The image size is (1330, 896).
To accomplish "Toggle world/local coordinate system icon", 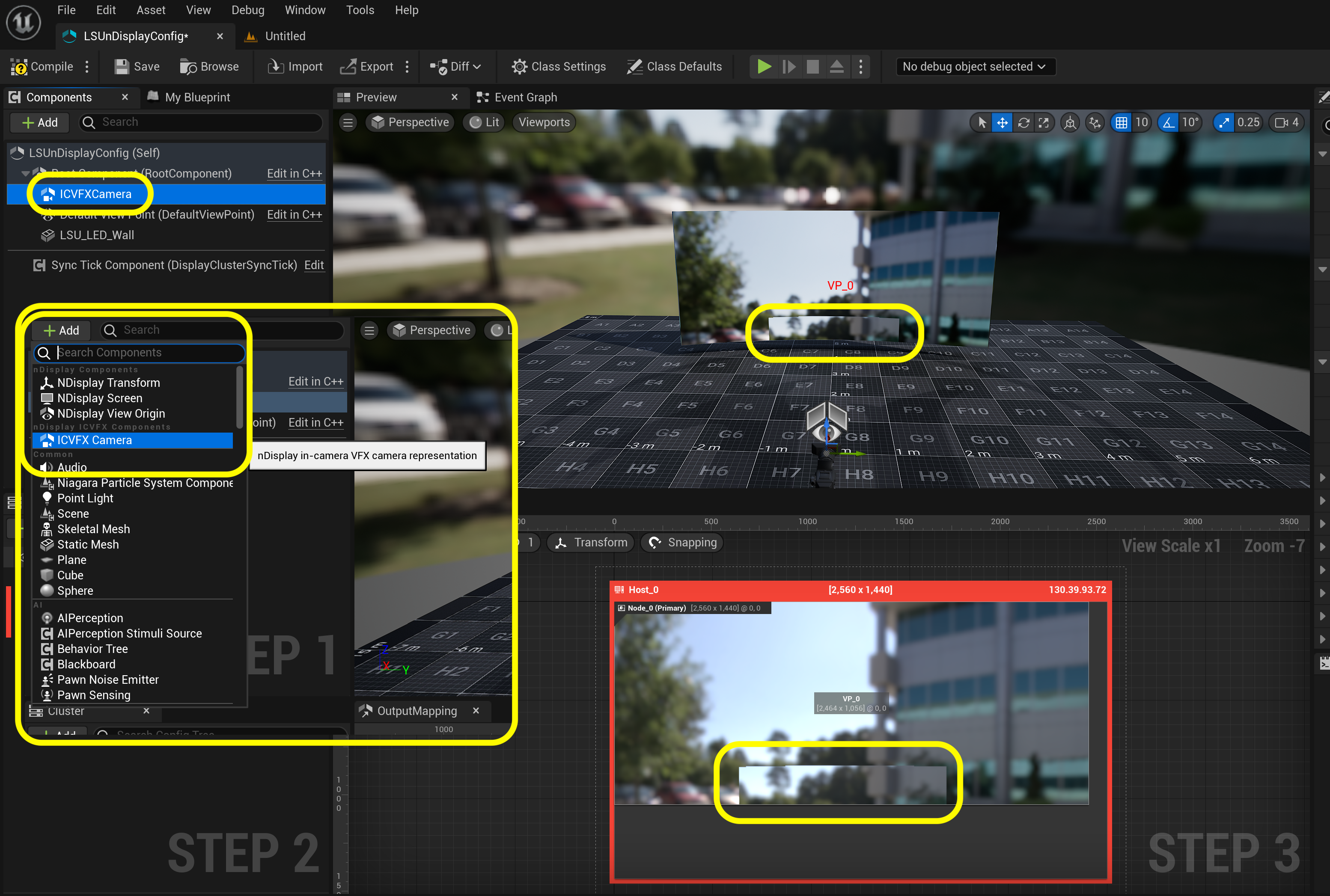I will click(1070, 122).
